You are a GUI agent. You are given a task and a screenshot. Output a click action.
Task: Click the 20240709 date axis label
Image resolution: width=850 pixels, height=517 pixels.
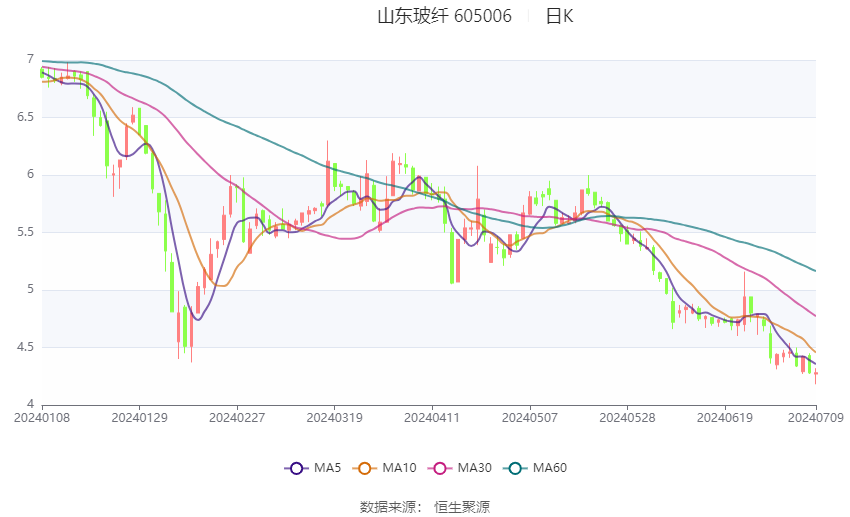click(x=816, y=418)
